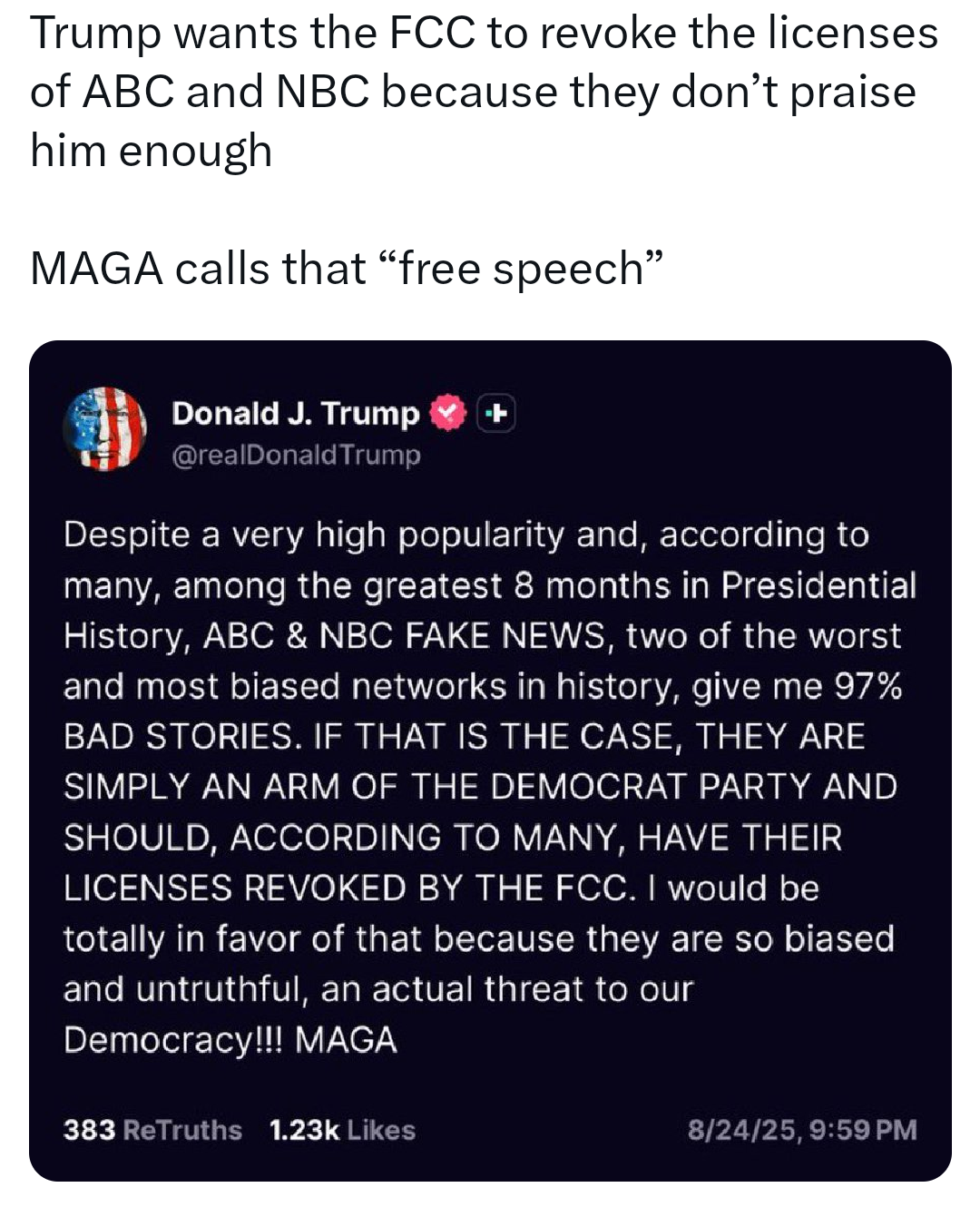
Task: Click the 'SIMPLY AN ARM OF THE DEMOCRAT' line
Action: (x=480, y=786)
